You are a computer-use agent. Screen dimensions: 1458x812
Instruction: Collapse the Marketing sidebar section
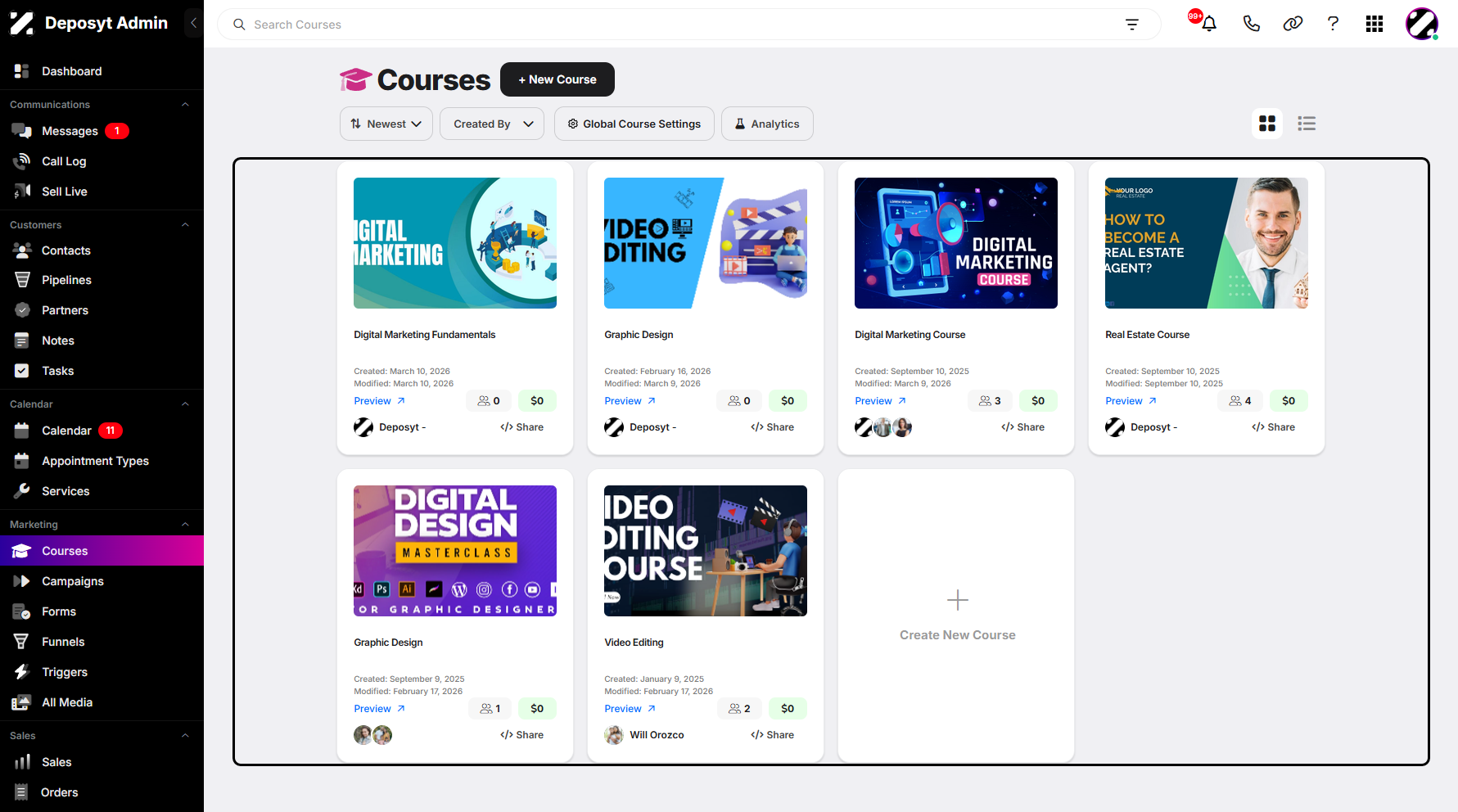(x=185, y=524)
